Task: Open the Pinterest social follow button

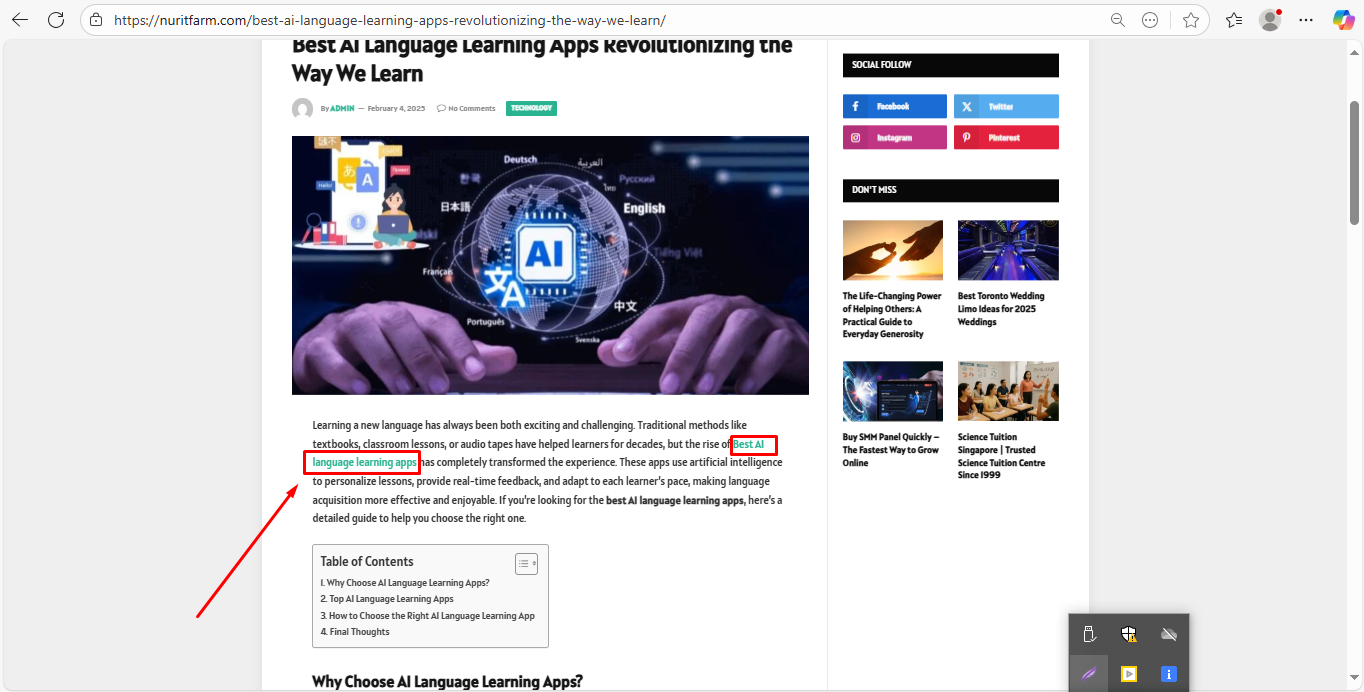Action: point(1006,137)
